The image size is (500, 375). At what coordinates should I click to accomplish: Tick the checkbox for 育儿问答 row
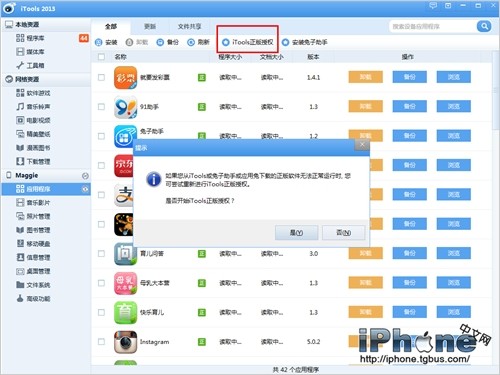101,254
